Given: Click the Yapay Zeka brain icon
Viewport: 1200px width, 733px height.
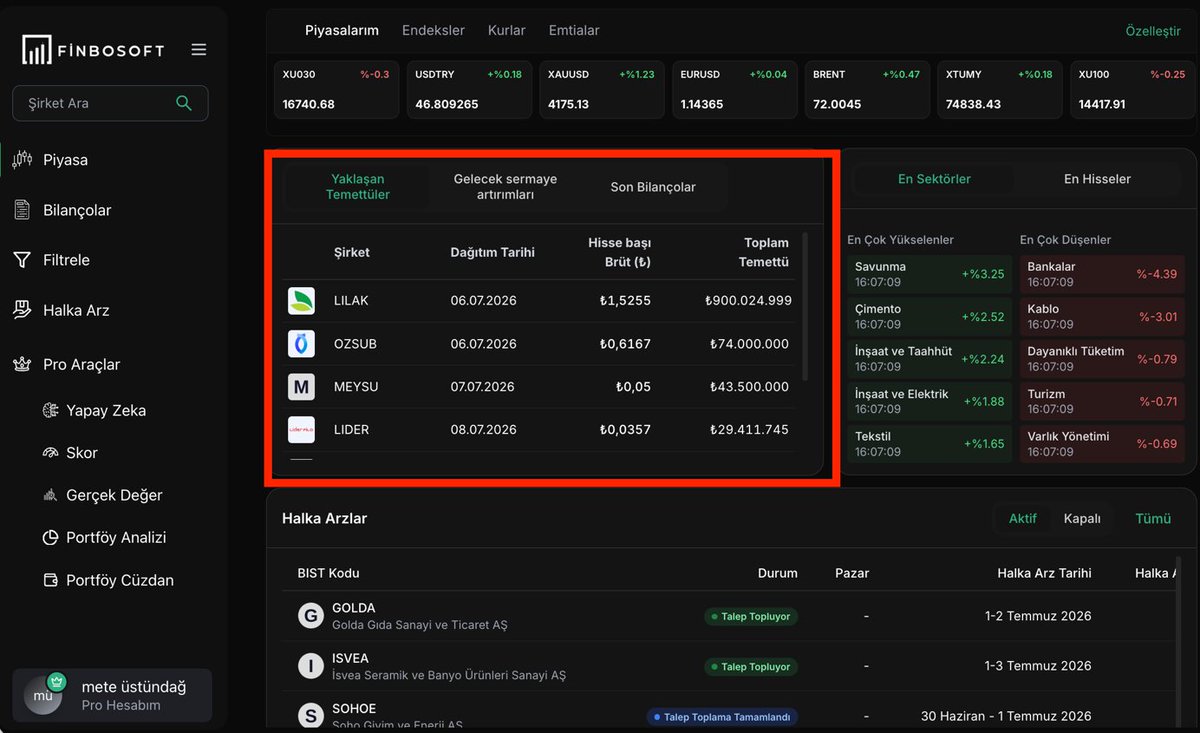Looking at the screenshot, I should [x=51, y=410].
